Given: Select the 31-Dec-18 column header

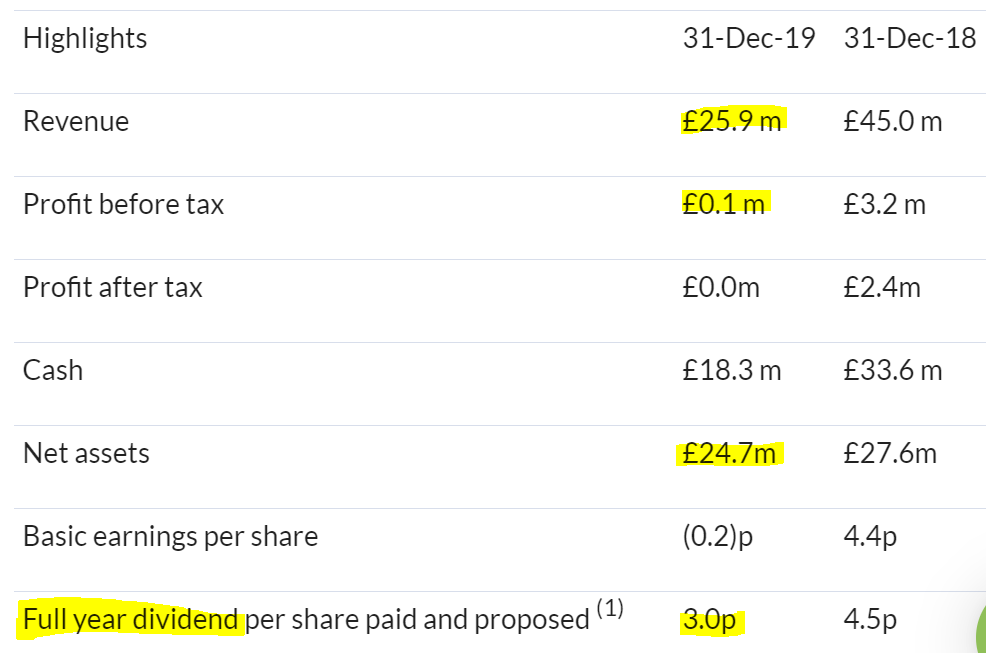Looking at the screenshot, I should [909, 38].
